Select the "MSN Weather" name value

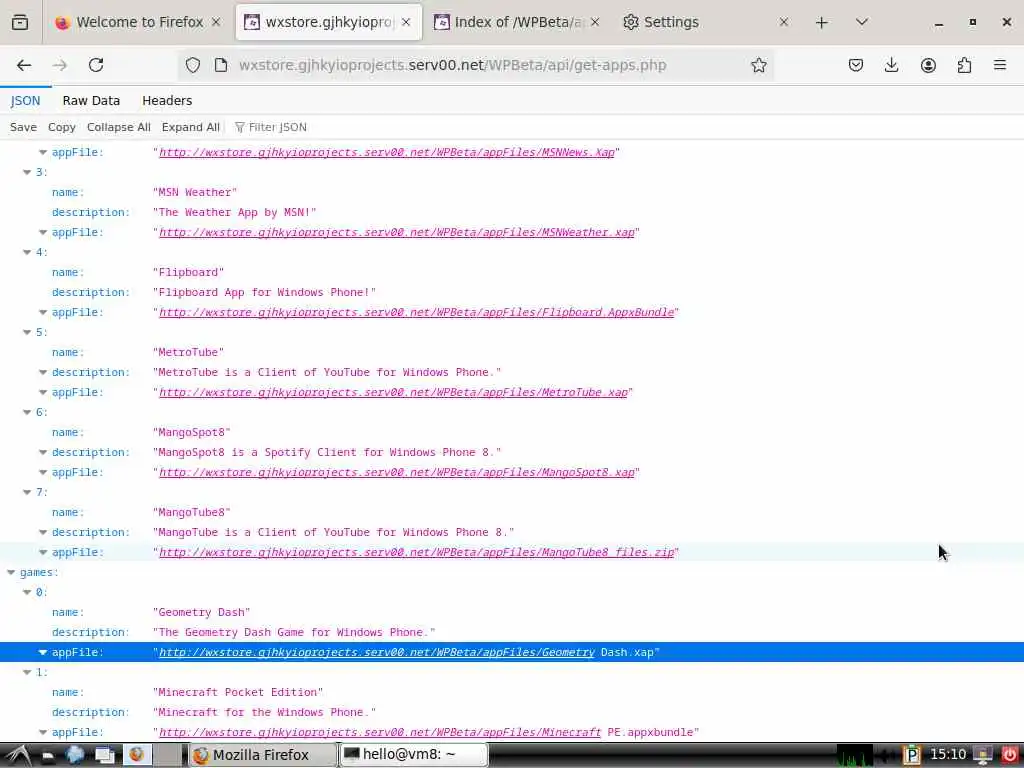195,193
